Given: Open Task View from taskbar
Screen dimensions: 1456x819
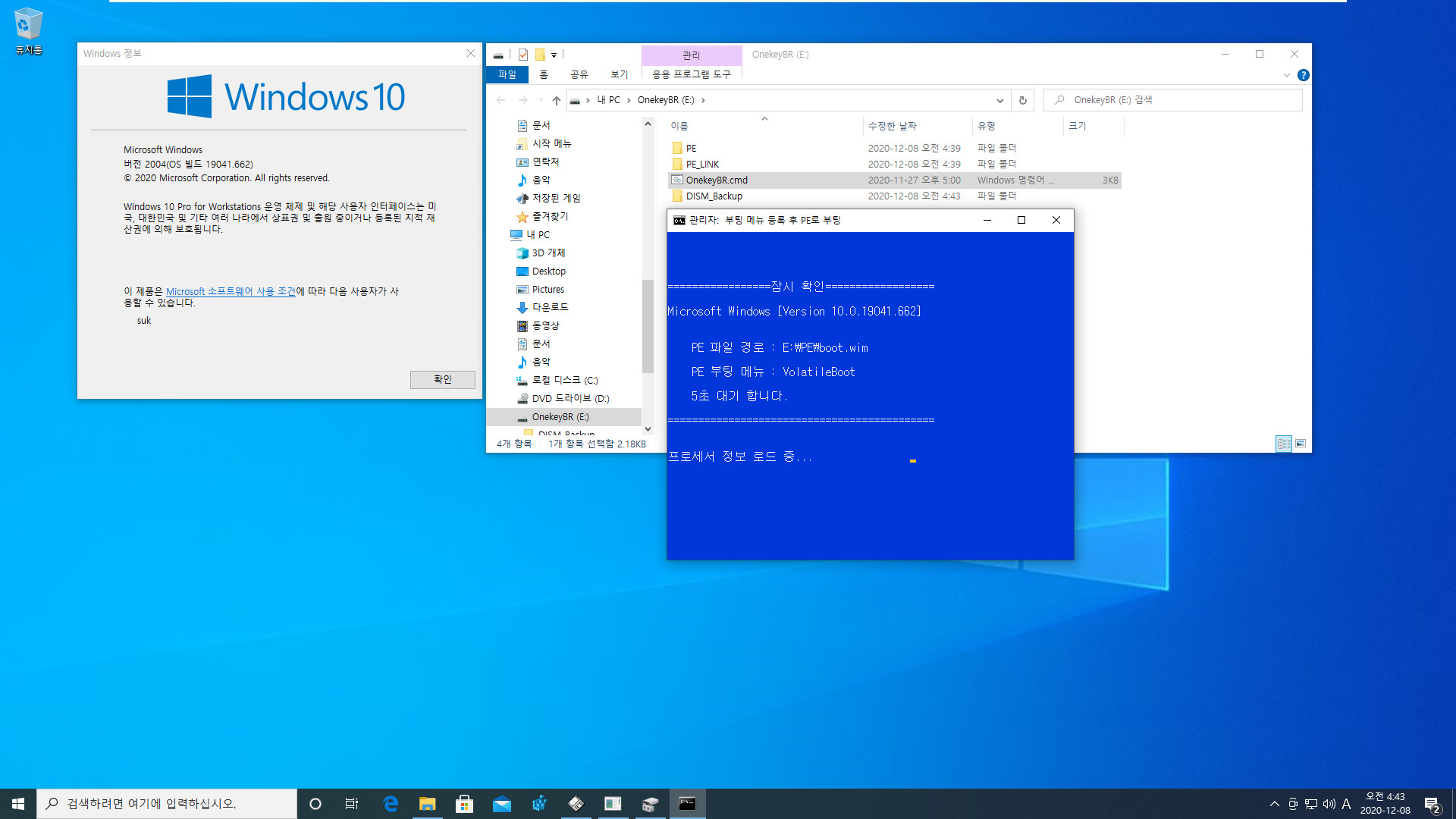Looking at the screenshot, I should click(x=352, y=804).
